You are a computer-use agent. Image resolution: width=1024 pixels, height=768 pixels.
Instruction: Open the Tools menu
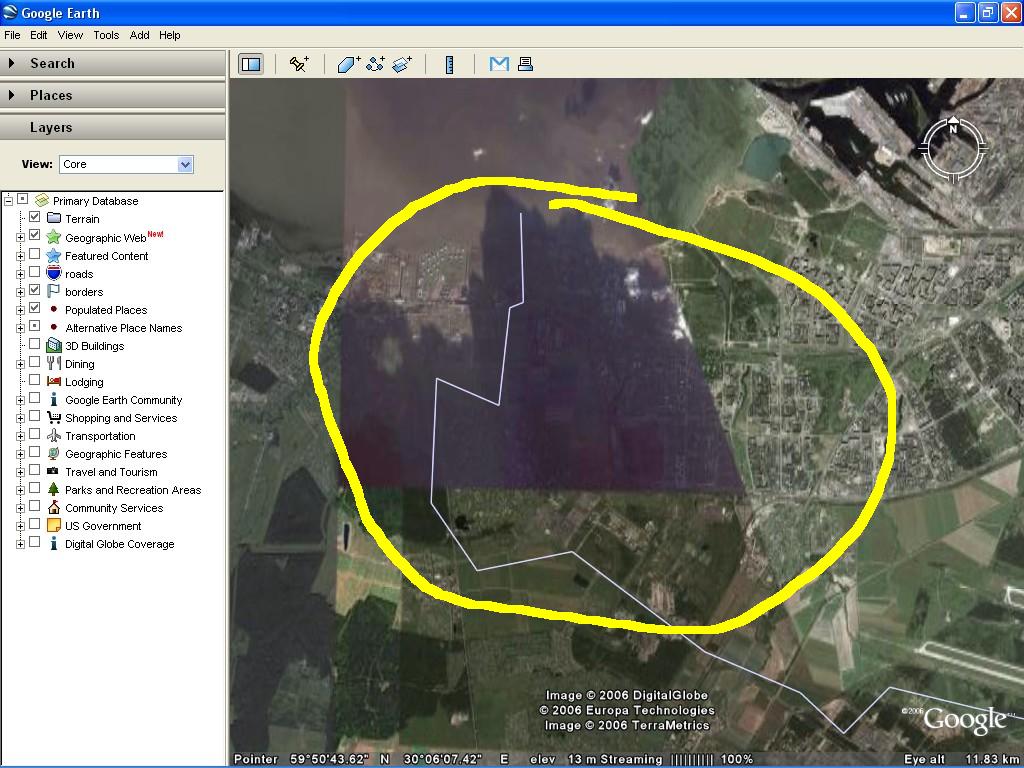click(106, 35)
